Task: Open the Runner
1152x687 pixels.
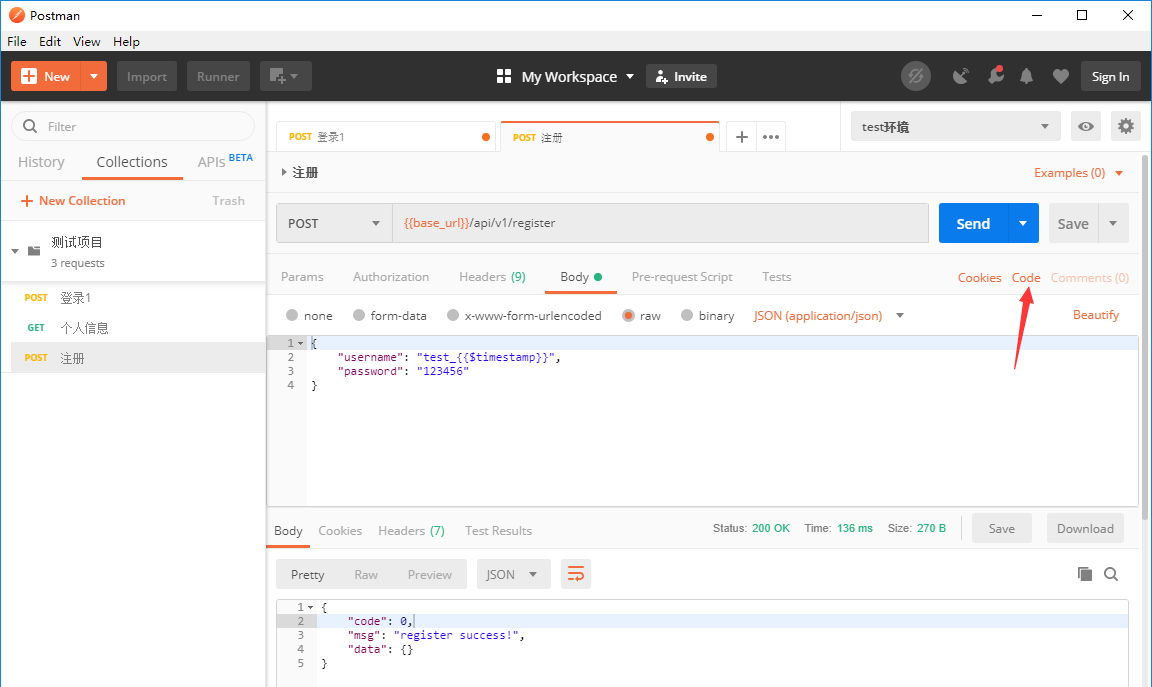Action: coord(218,76)
